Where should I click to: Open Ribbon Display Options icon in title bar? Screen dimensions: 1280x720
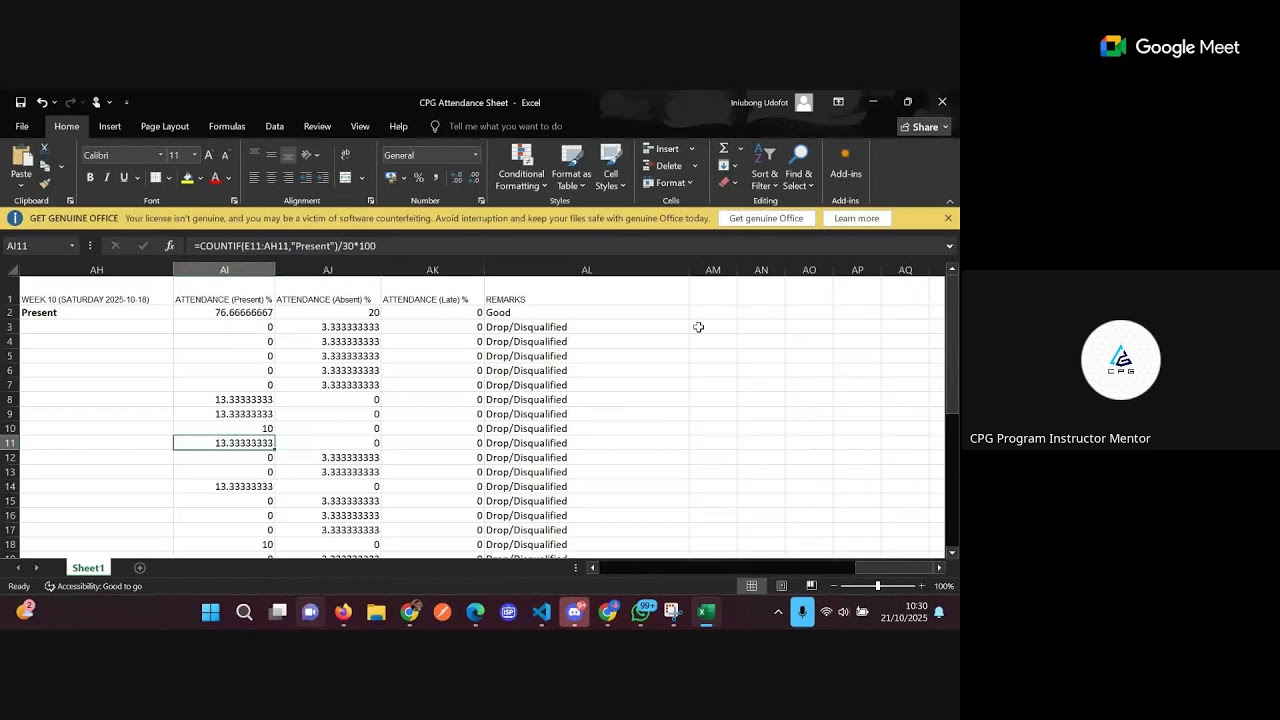coord(838,102)
